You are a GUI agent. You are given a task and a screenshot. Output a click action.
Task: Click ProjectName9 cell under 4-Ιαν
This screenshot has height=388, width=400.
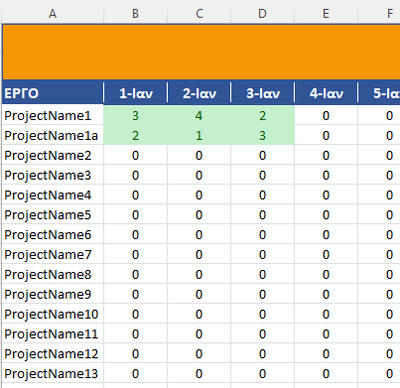(326, 294)
